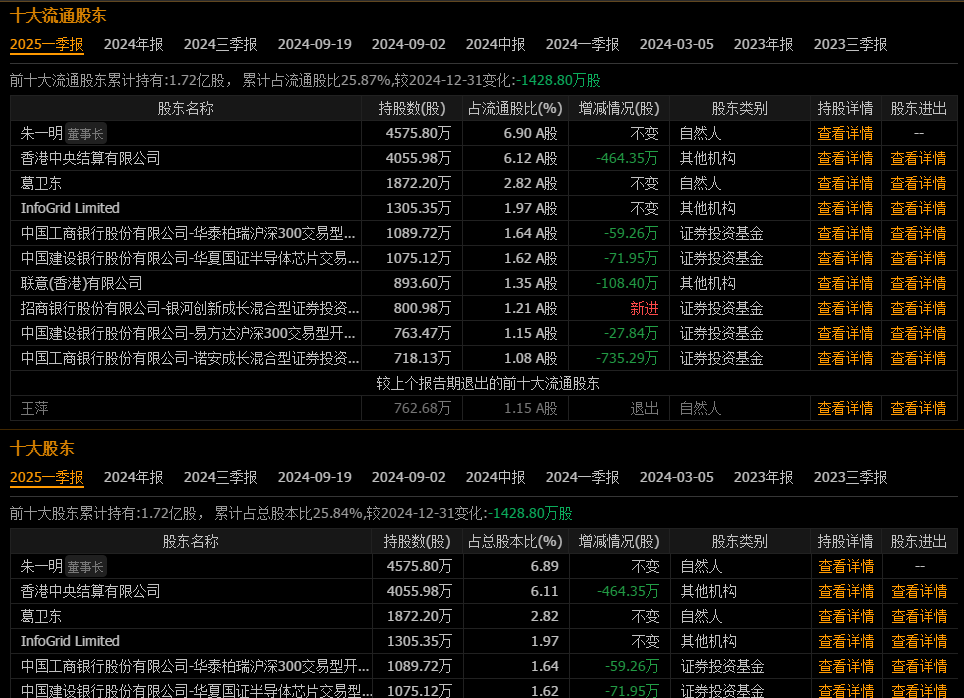This screenshot has width=964, height=698.
Task: Open 2024年报 tab in 十大股东 section
Action: (133, 477)
